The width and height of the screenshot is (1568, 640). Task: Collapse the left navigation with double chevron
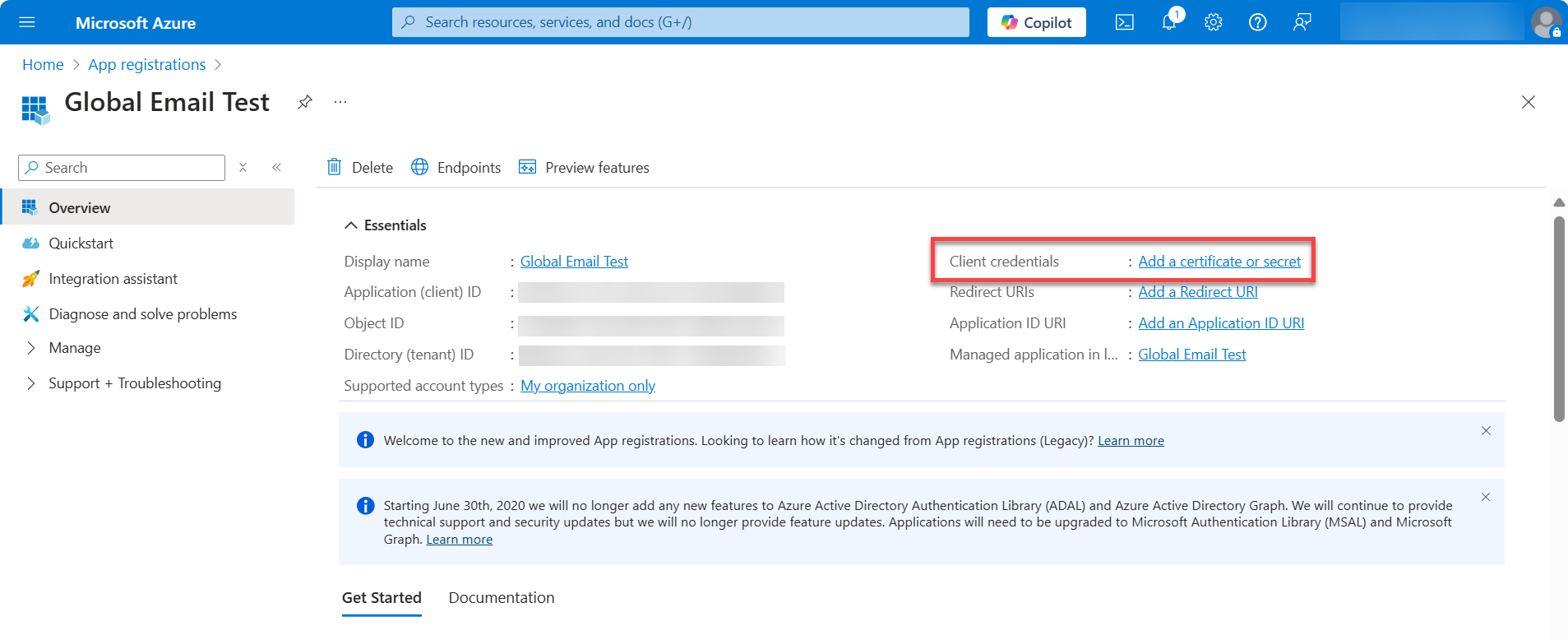click(x=277, y=168)
